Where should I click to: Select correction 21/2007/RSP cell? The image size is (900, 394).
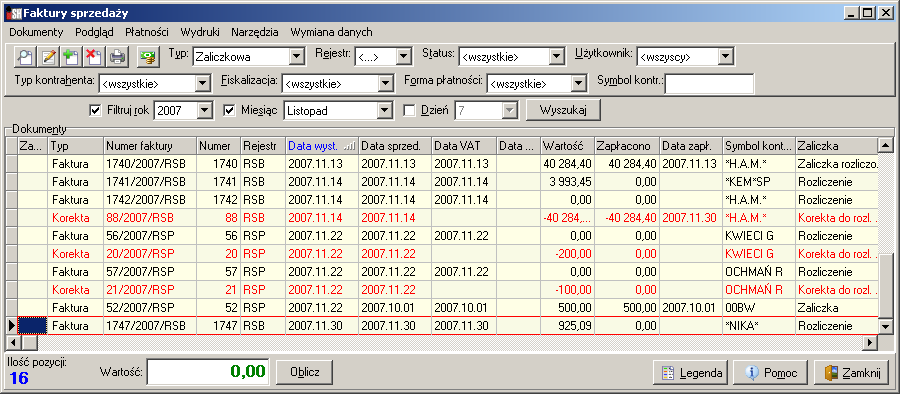coord(150,289)
